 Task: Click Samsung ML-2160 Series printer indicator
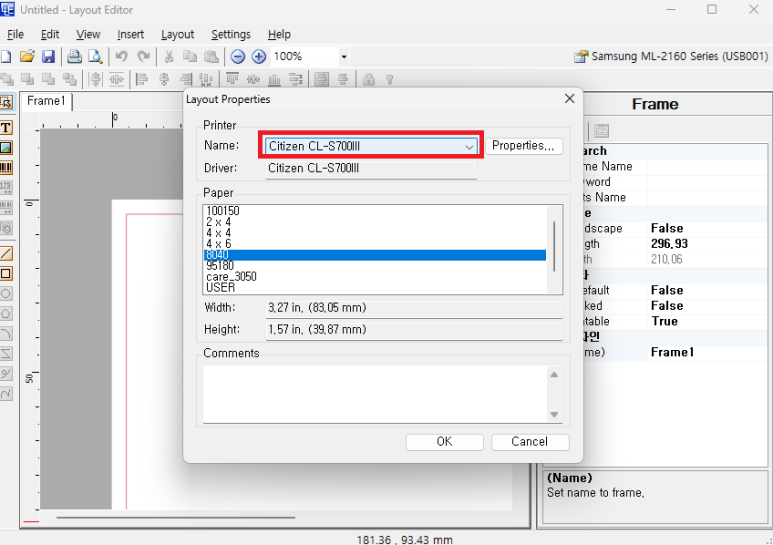[x=671, y=57]
